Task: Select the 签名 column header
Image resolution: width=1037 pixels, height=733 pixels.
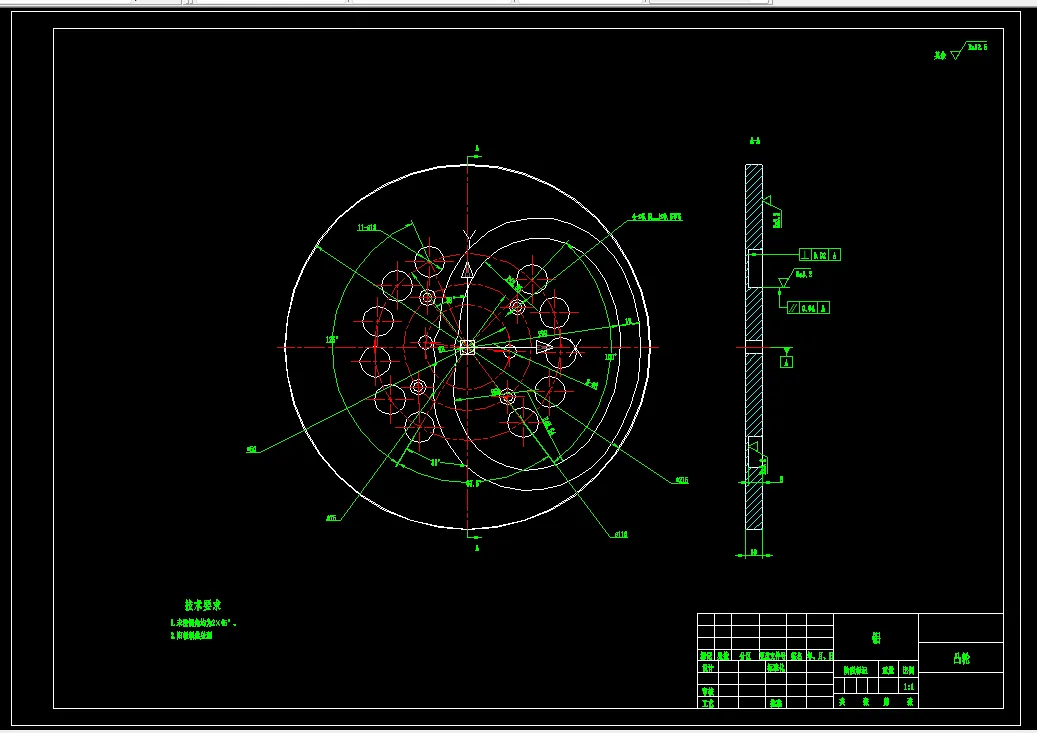Action: click(x=796, y=656)
